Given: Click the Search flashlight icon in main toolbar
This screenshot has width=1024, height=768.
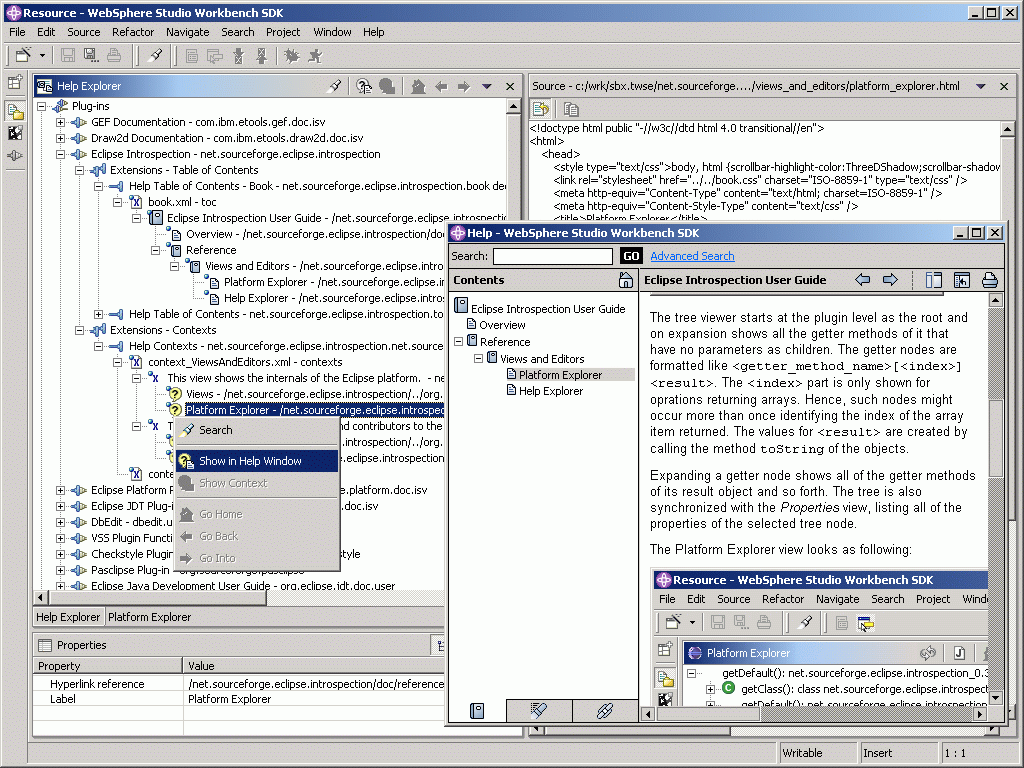Looking at the screenshot, I should 155,56.
